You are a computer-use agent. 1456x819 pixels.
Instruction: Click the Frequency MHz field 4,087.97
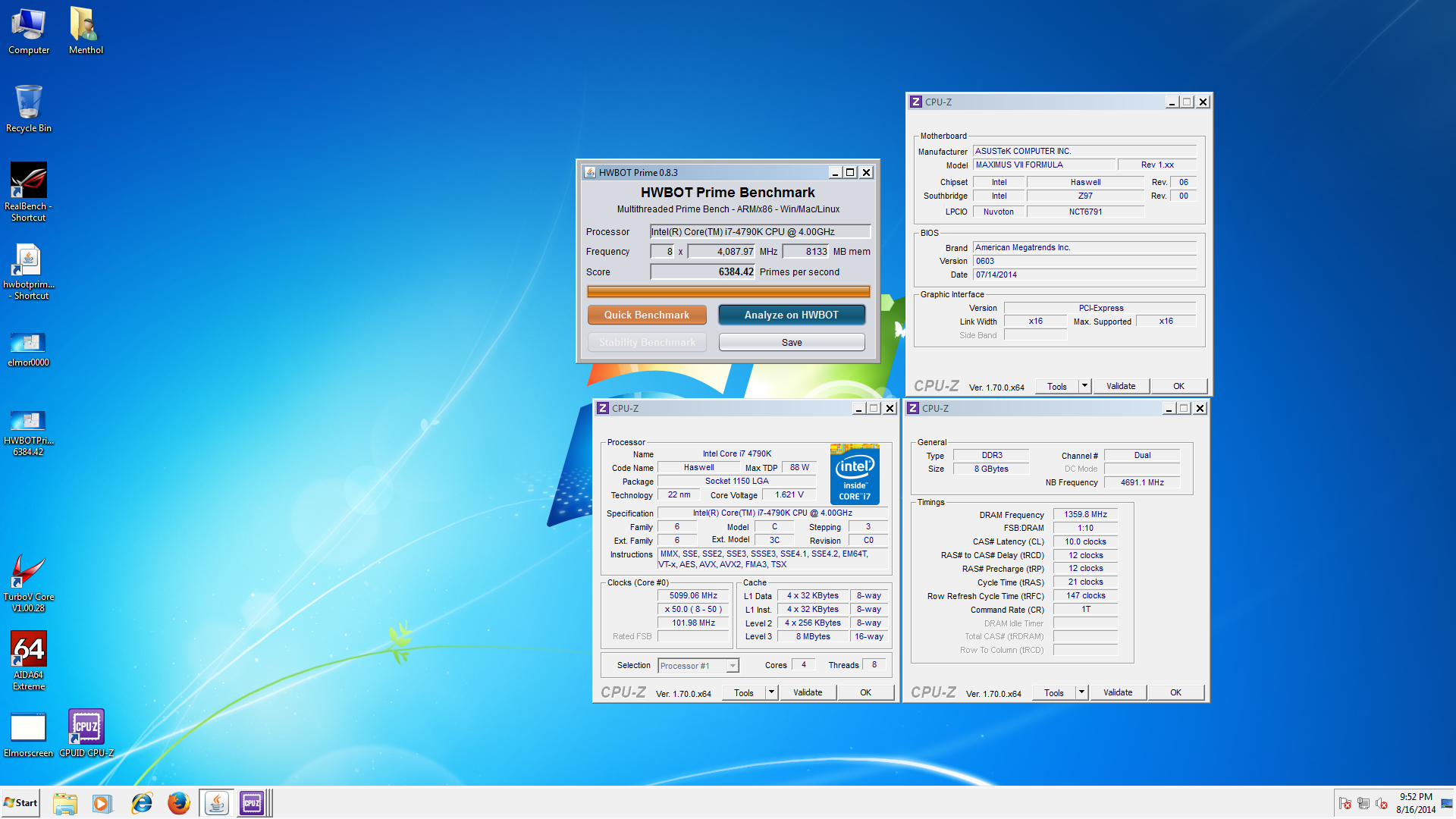[x=721, y=252]
